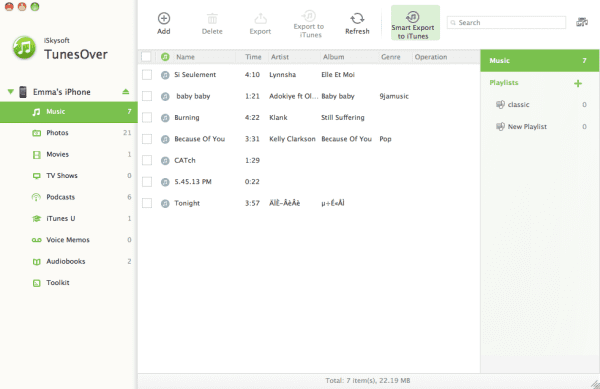Click the note icon beside Tonight

coord(165,203)
